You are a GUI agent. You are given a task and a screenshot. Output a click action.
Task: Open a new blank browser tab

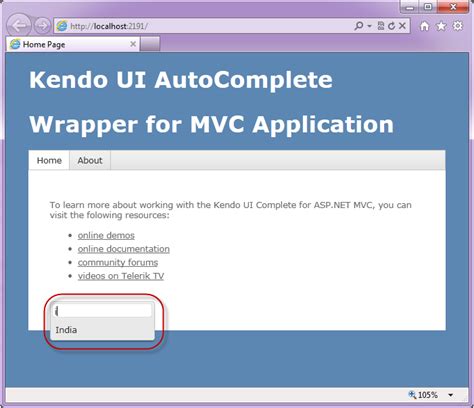point(150,44)
